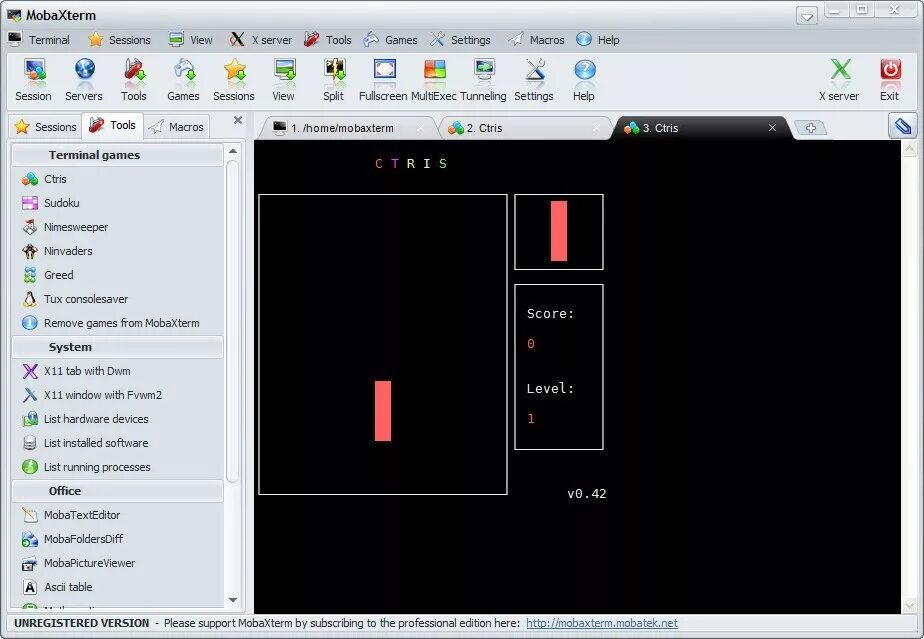
Task: Open X11 window with Fvwm2
Action: click(x=92, y=396)
